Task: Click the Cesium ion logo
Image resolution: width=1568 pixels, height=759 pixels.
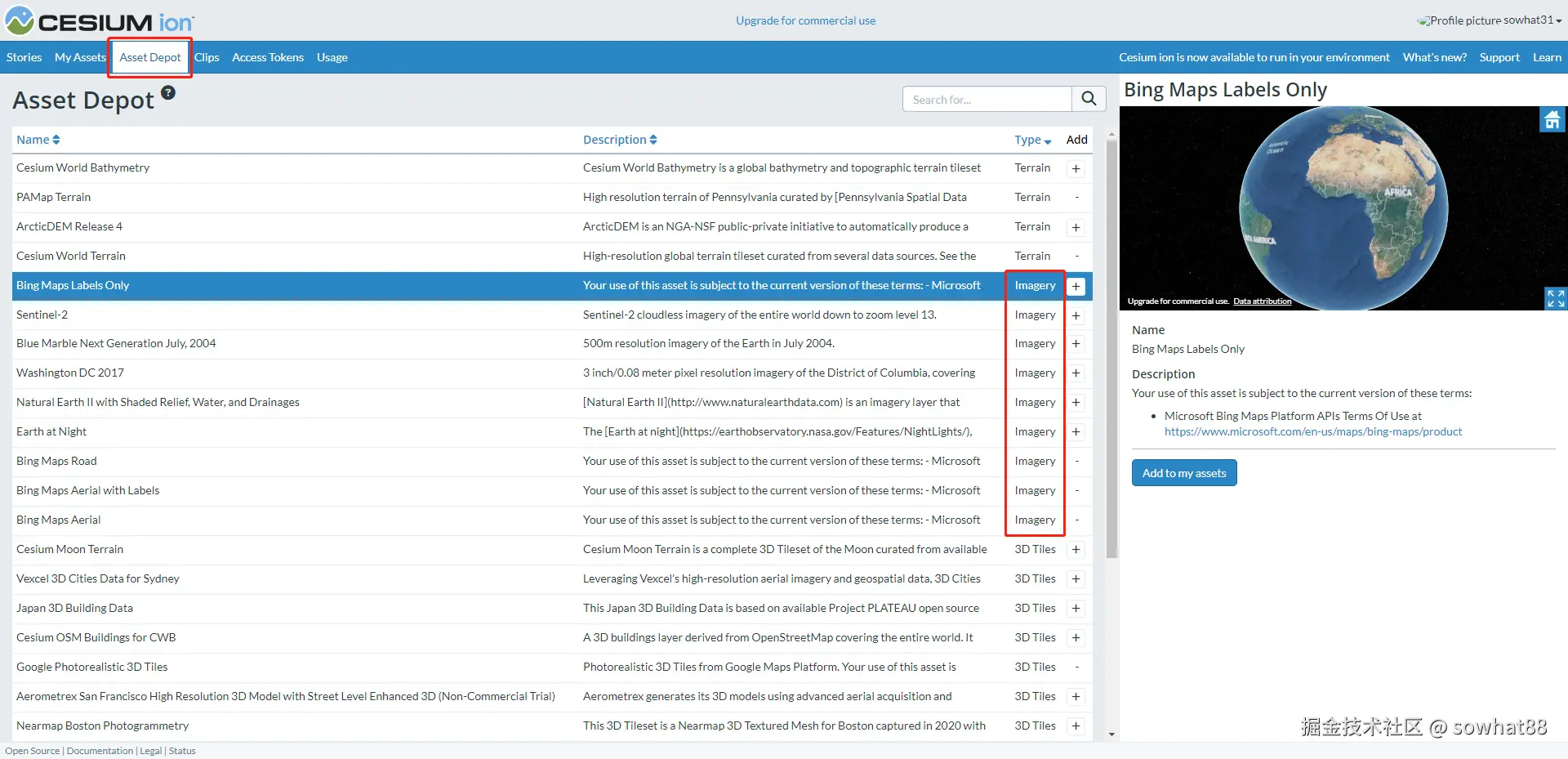Action: coord(100,21)
